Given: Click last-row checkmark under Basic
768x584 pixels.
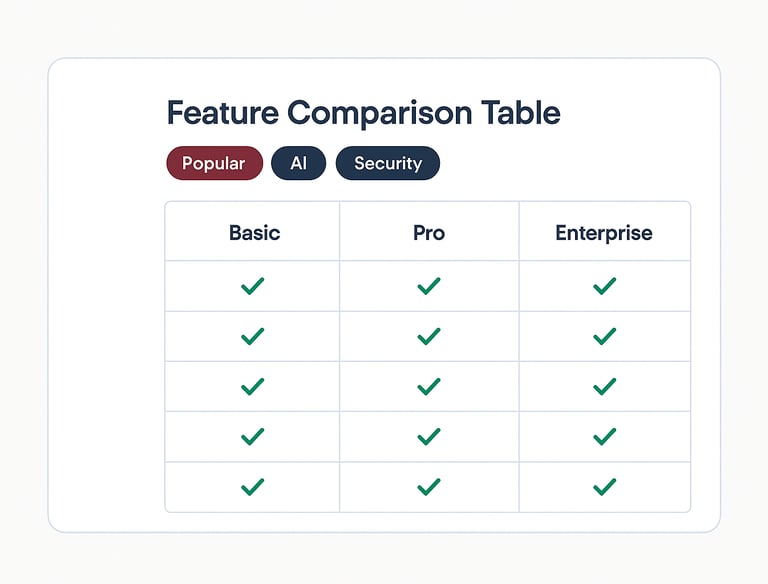Looking at the screenshot, I should pyautogui.click(x=253, y=487).
